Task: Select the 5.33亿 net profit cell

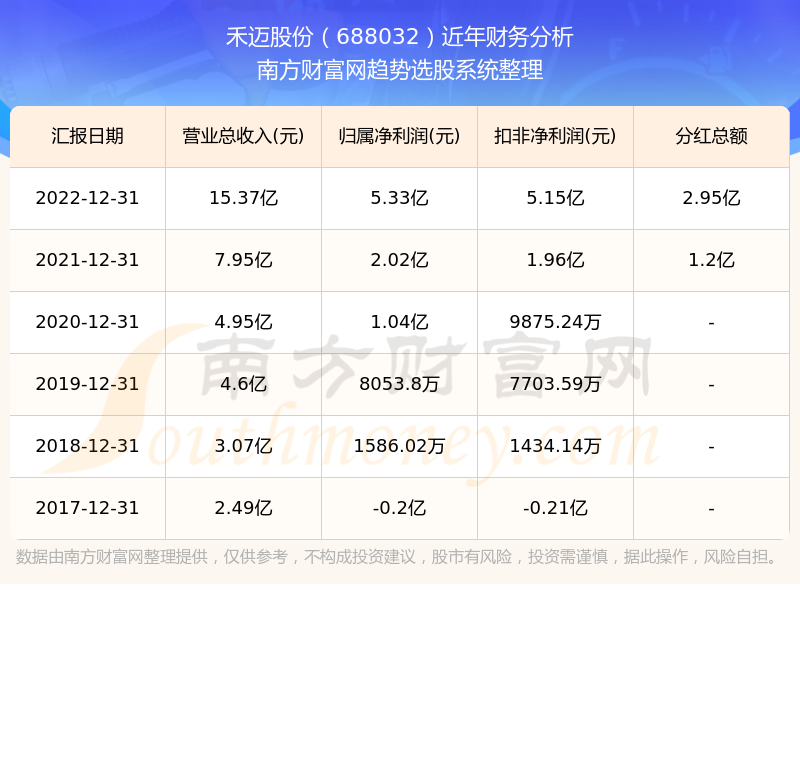Action: 399,198
